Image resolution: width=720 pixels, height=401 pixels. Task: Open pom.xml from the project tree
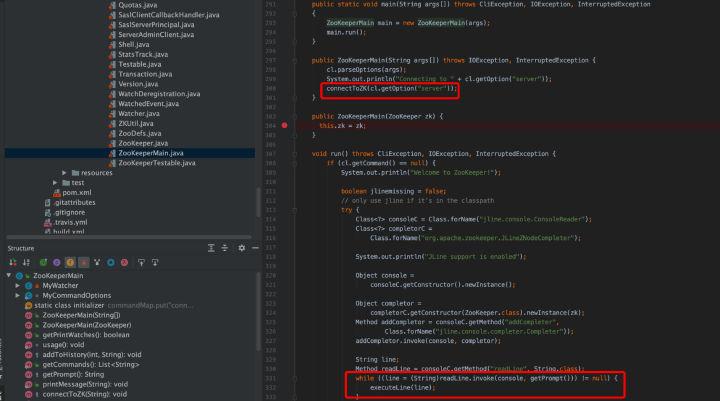(77, 192)
